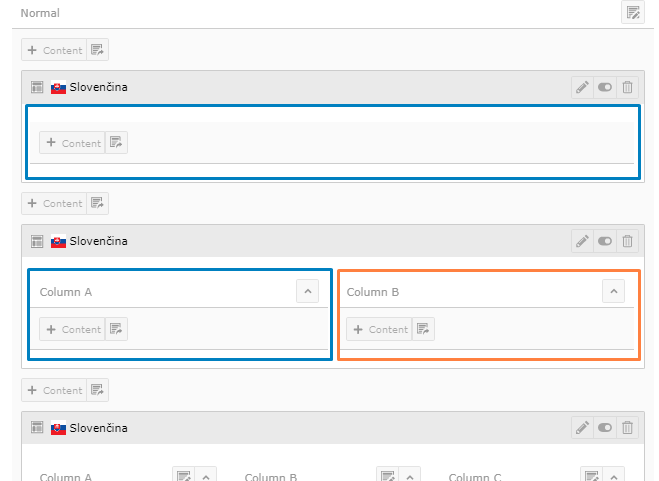
Task: Toggle visibility of the second Slovenčina element
Action: 605,241
